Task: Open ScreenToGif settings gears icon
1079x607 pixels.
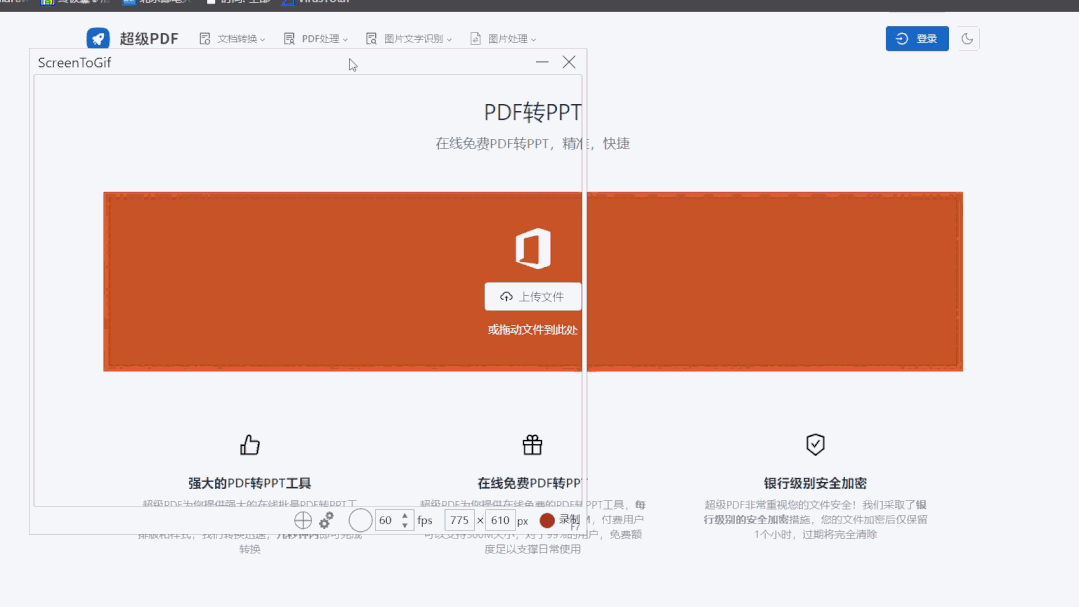Action: pyautogui.click(x=326, y=520)
